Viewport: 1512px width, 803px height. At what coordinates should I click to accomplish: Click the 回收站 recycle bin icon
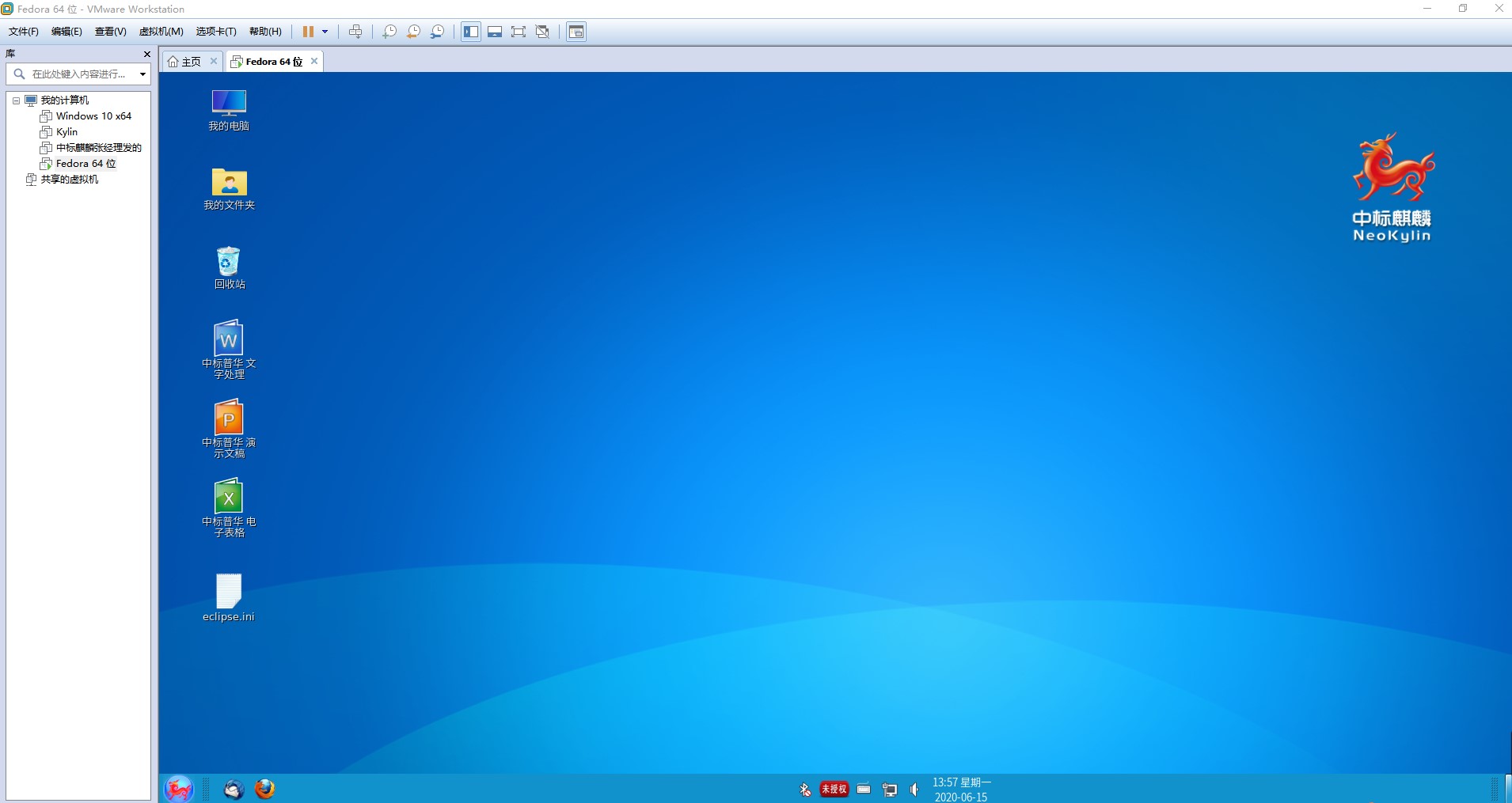(x=229, y=268)
